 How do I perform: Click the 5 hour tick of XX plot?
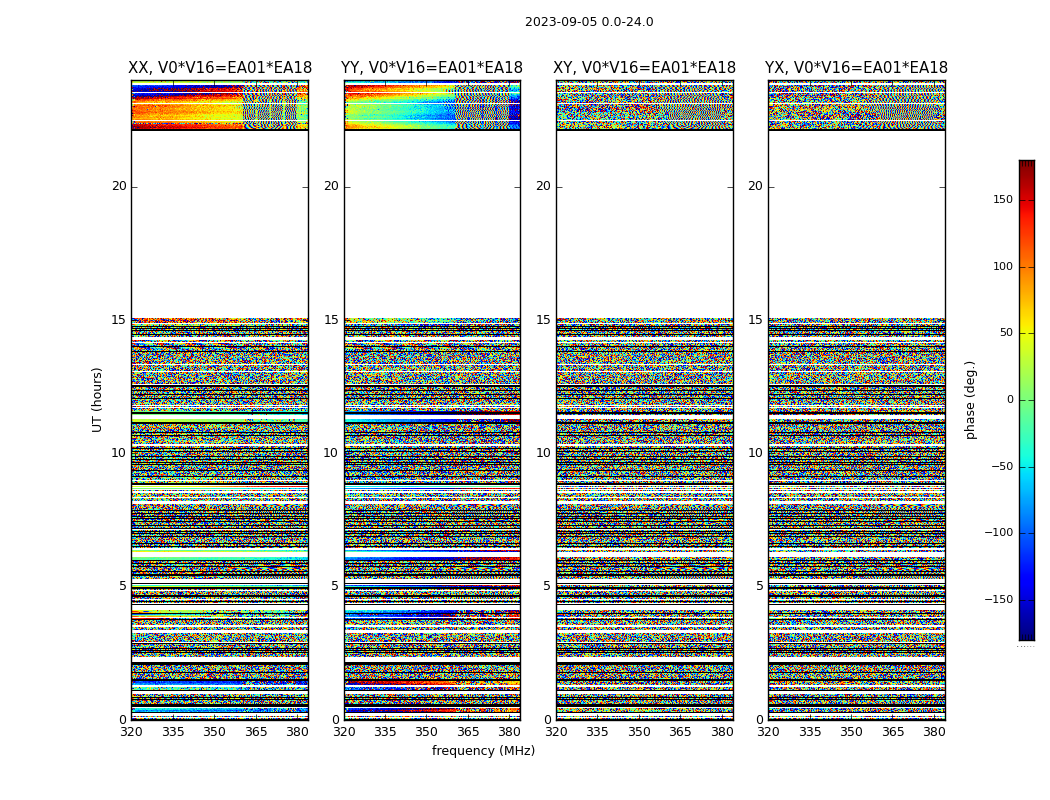(x=123, y=586)
